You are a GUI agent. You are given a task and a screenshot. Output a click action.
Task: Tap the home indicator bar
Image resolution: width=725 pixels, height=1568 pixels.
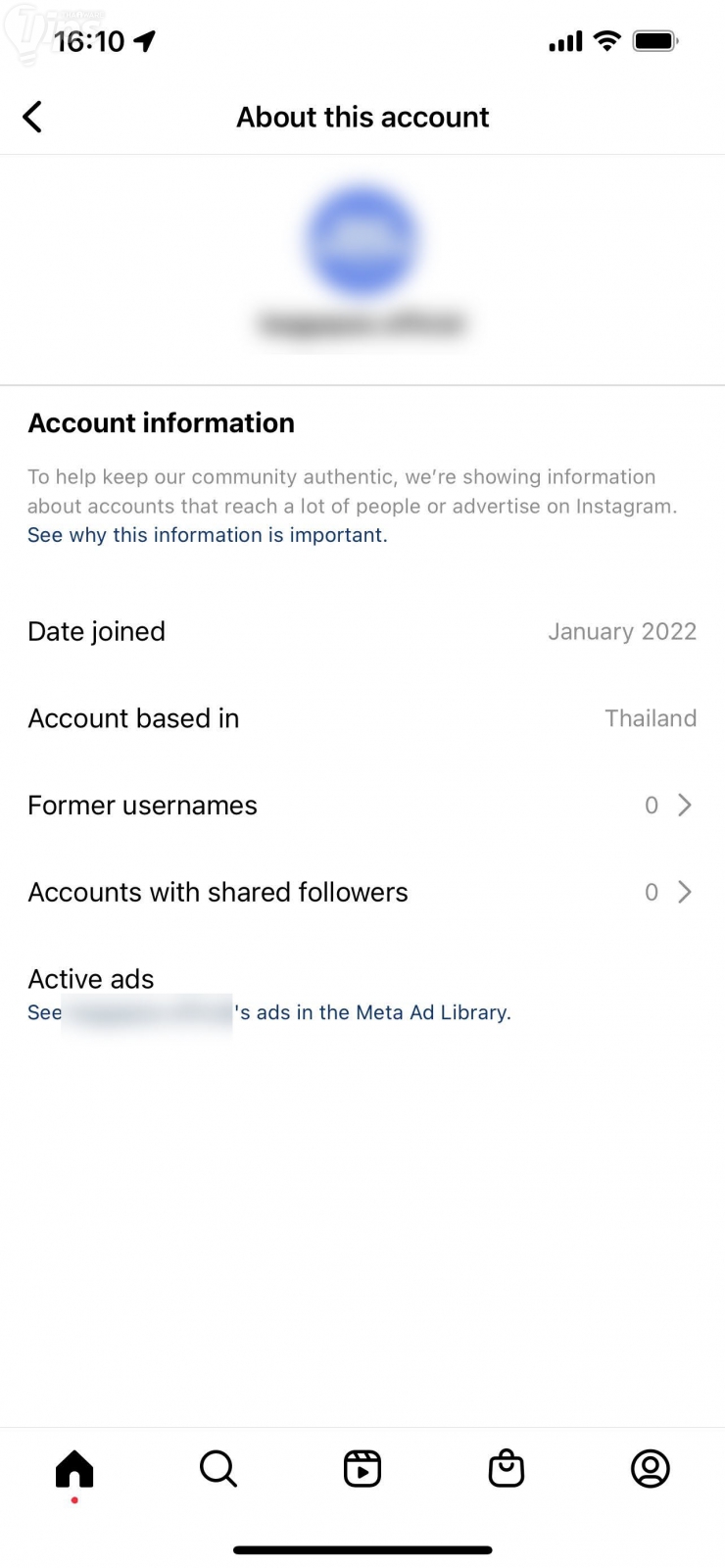362,1550
